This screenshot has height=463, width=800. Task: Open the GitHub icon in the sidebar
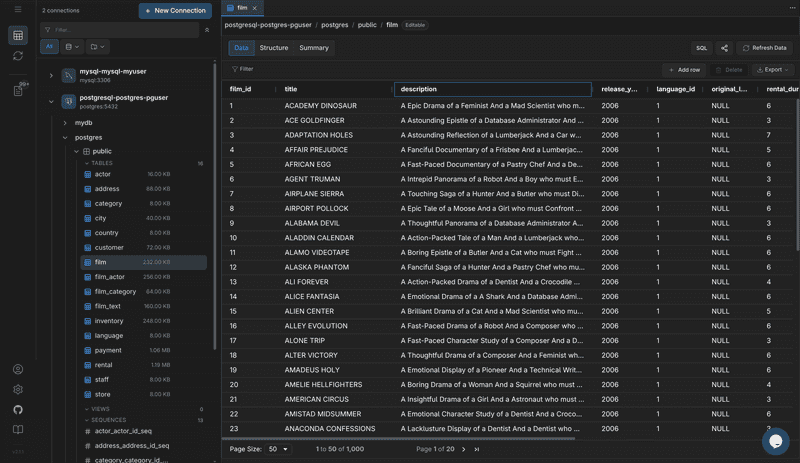[x=18, y=409]
